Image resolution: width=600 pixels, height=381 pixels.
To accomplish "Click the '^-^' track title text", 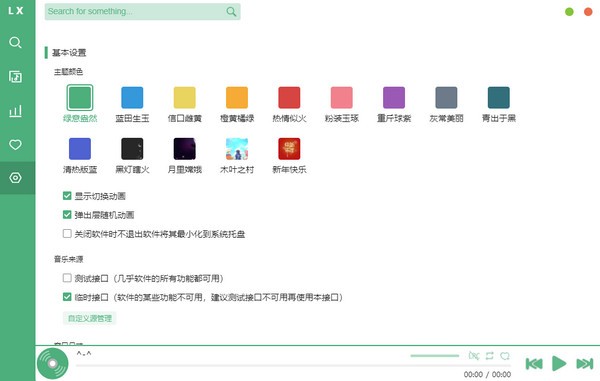I will click(x=84, y=354).
